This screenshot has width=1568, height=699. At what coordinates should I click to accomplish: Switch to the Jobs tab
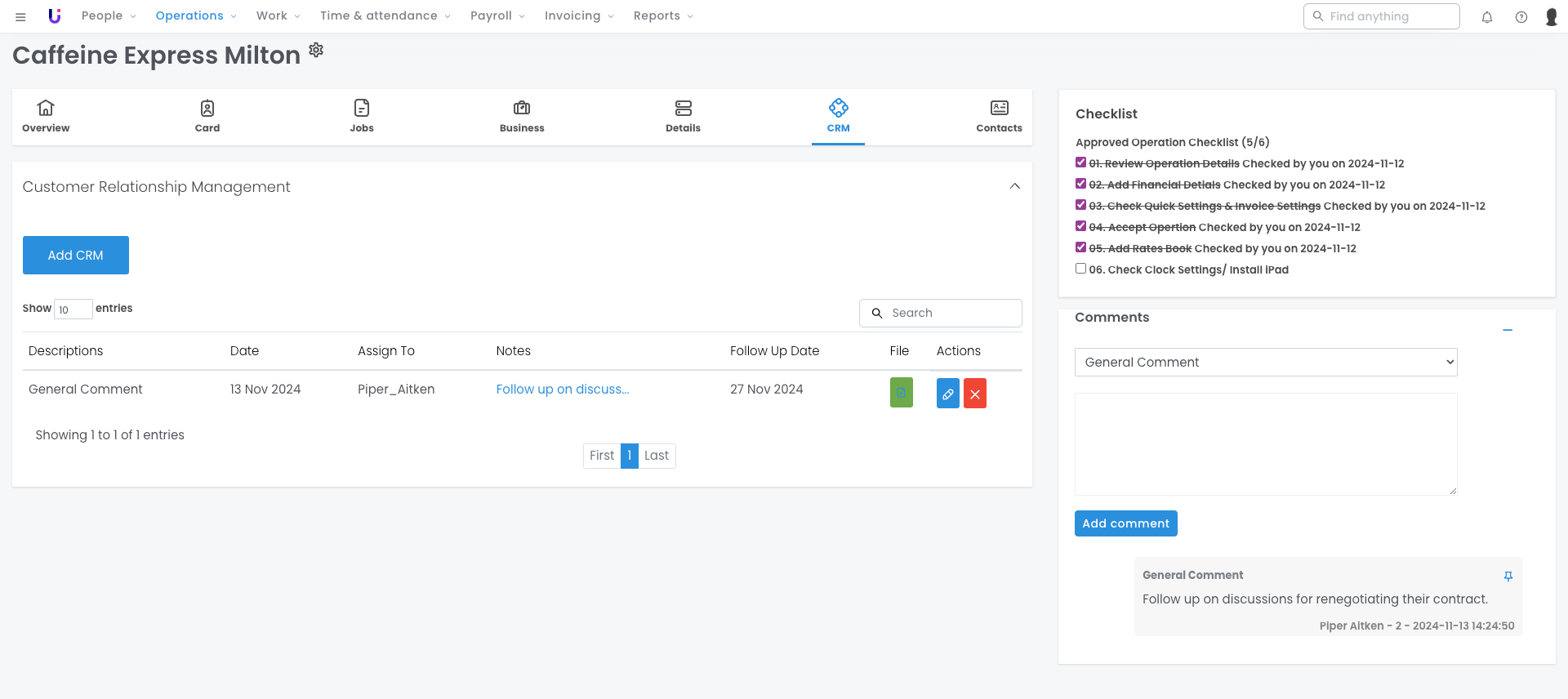(x=362, y=116)
